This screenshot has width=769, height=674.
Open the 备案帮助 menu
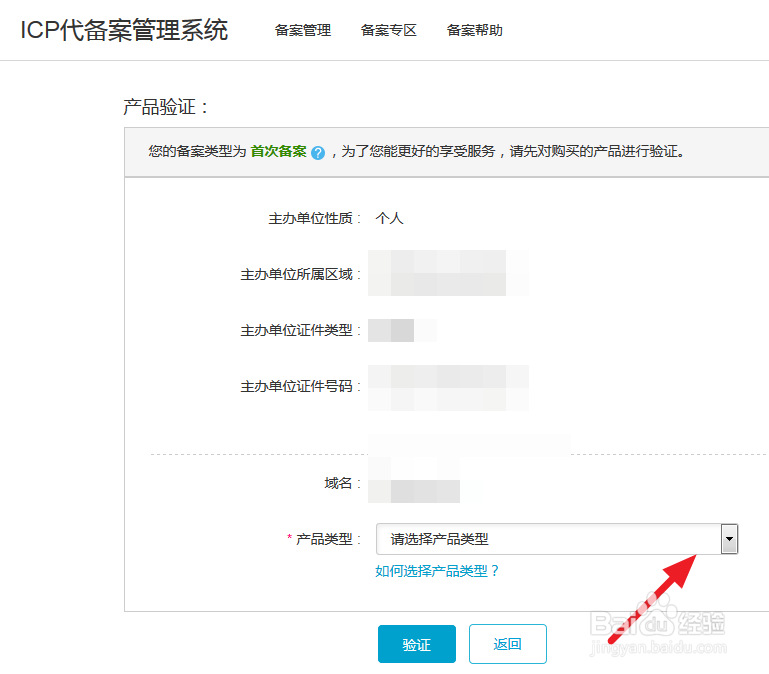click(475, 30)
